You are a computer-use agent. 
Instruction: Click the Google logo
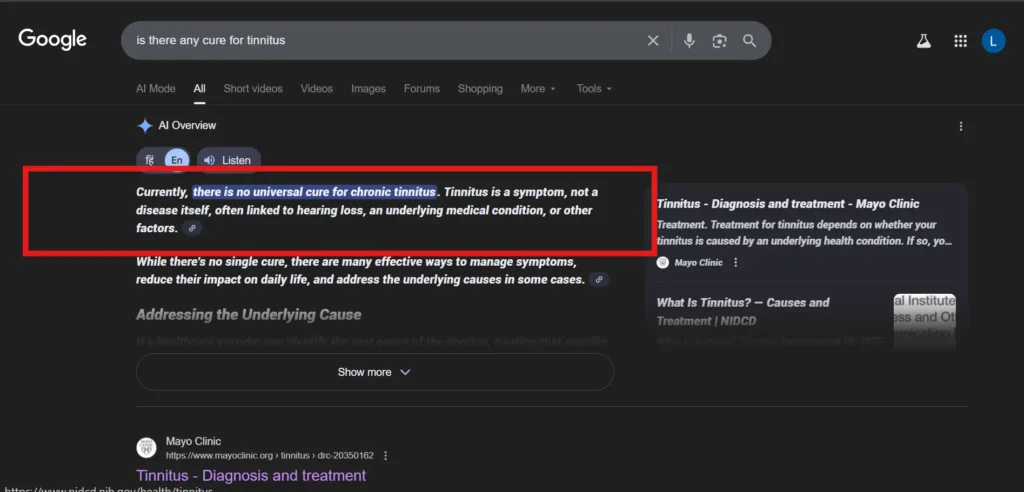pyautogui.click(x=52, y=39)
